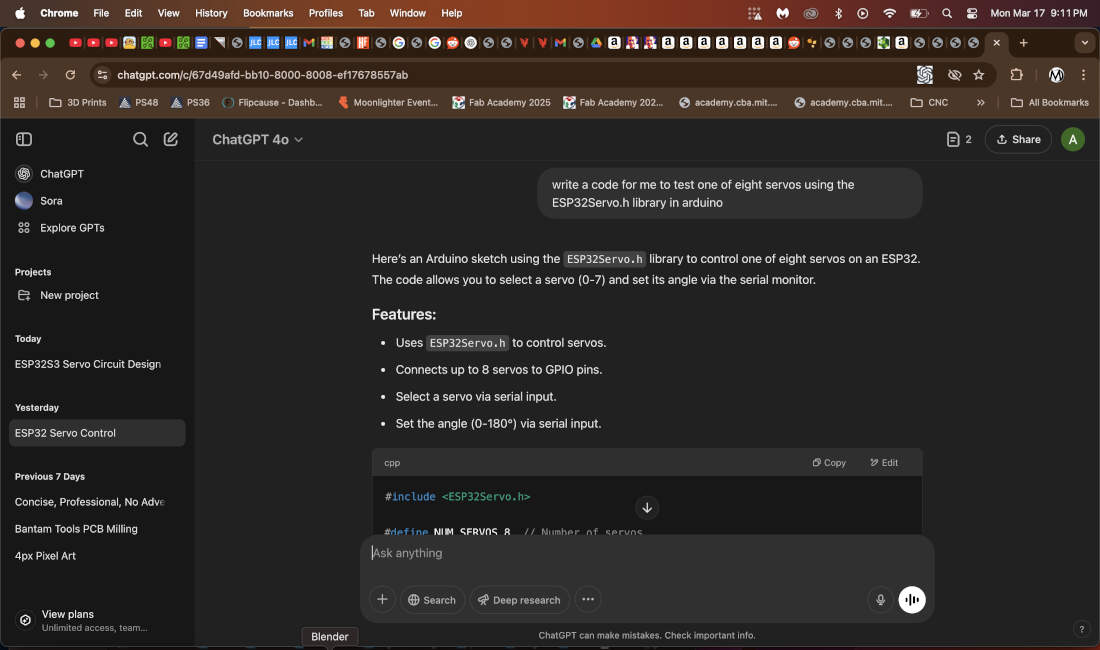This screenshot has width=1100, height=650.
Task: Bookmark this page with the star icon
Action: (x=979, y=75)
